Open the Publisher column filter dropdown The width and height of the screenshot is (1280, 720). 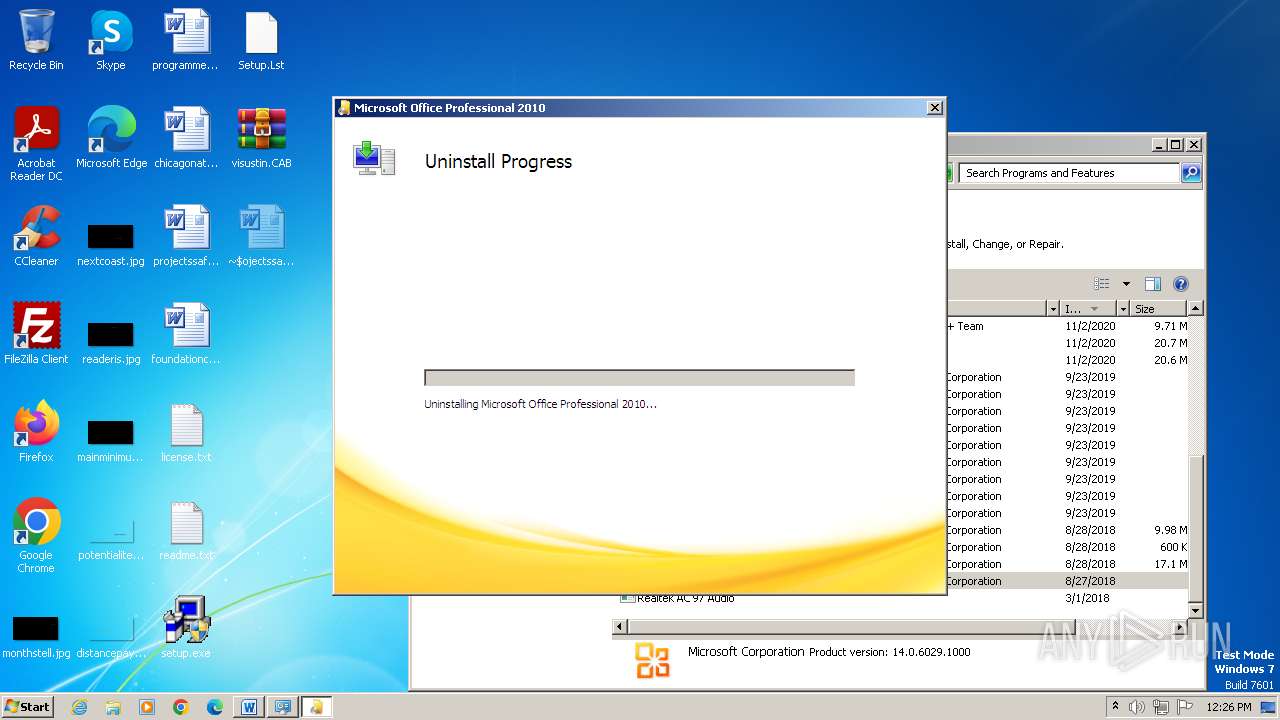pyautogui.click(x=1052, y=309)
